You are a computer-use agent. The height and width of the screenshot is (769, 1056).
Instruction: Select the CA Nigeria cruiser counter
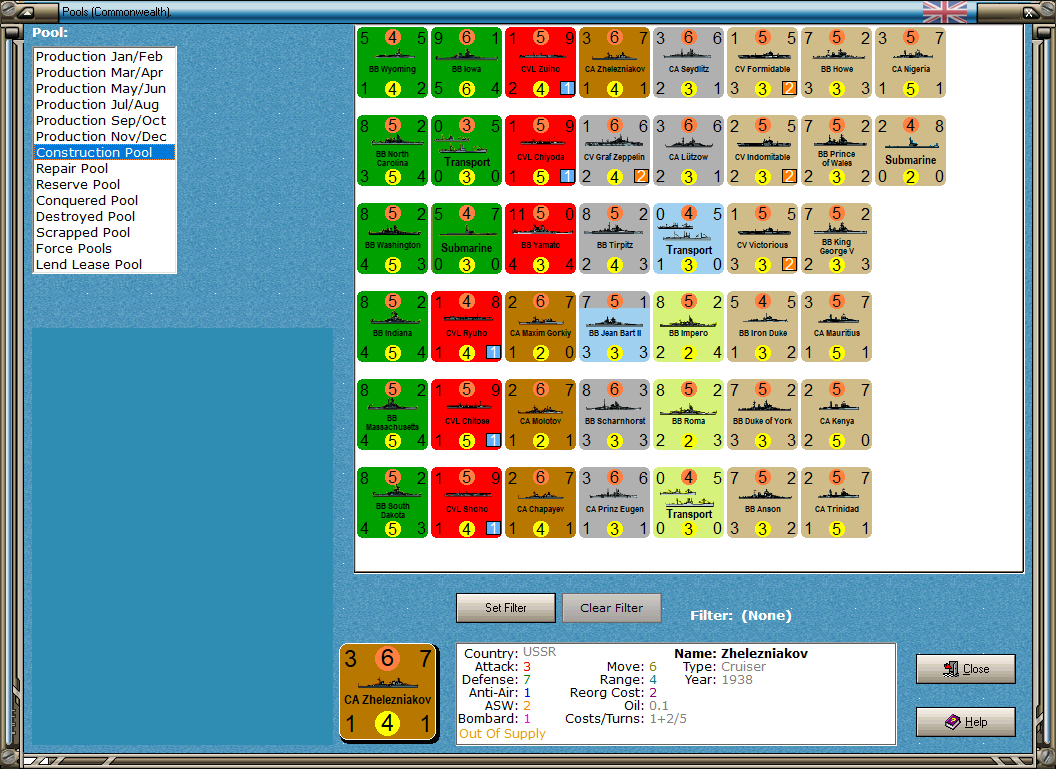tap(911, 63)
